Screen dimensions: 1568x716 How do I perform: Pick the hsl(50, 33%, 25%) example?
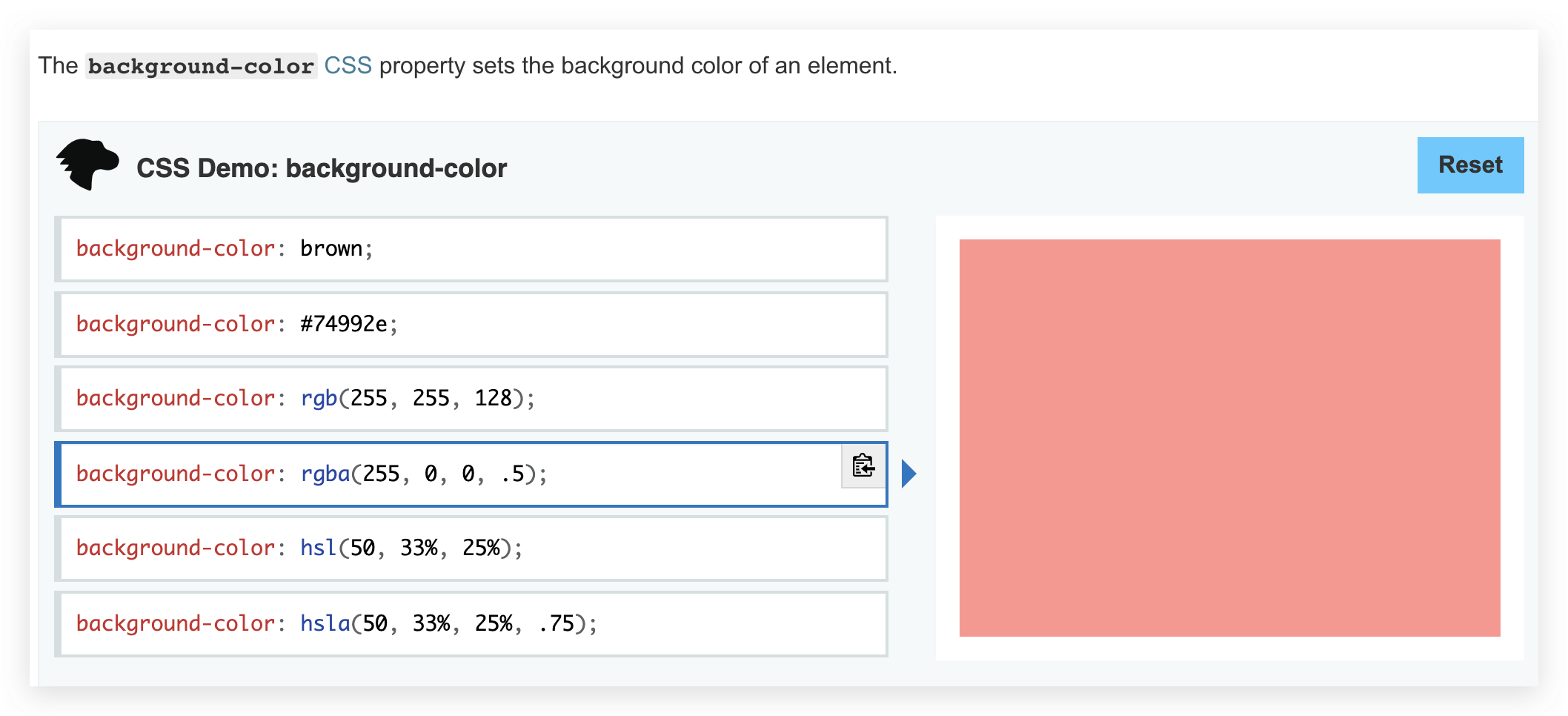point(471,548)
